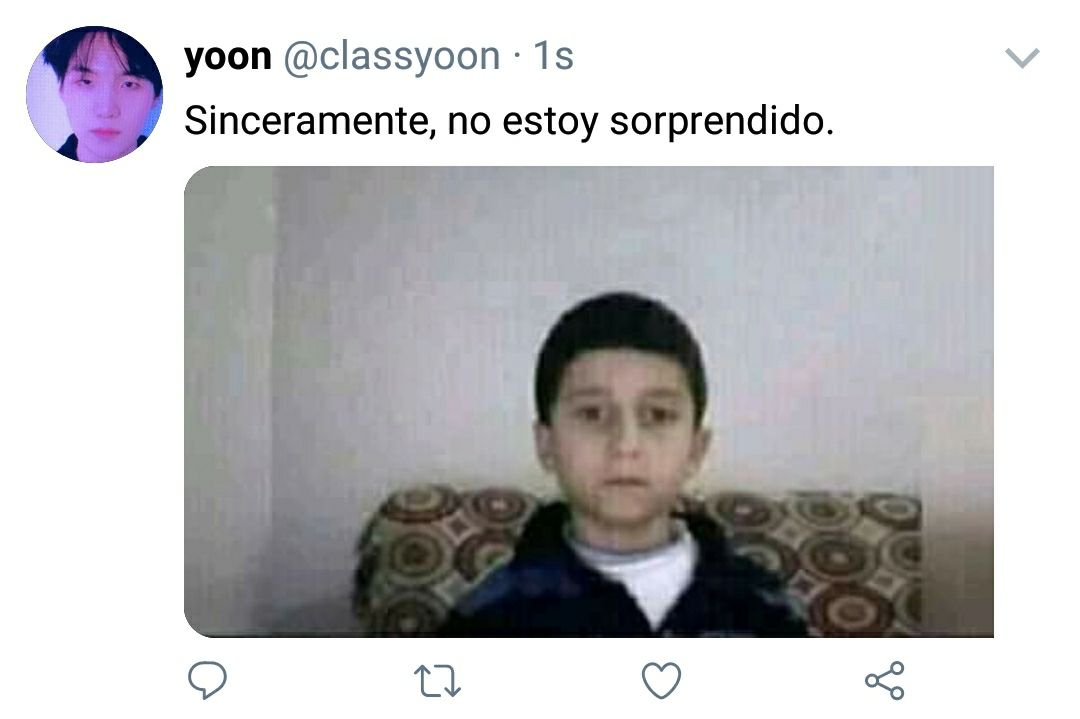Tap the heart to favorite this tweet
This screenshot has height=719, width=1080.
(x=661, y=680)
